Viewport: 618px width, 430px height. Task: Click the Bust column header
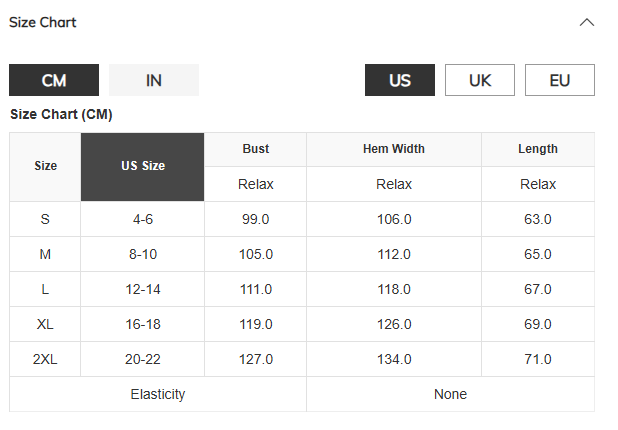[256, 149]
